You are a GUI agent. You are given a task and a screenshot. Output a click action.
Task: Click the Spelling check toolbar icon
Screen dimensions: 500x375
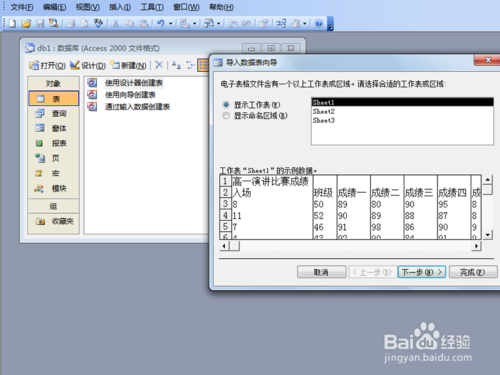coord(98,23)
